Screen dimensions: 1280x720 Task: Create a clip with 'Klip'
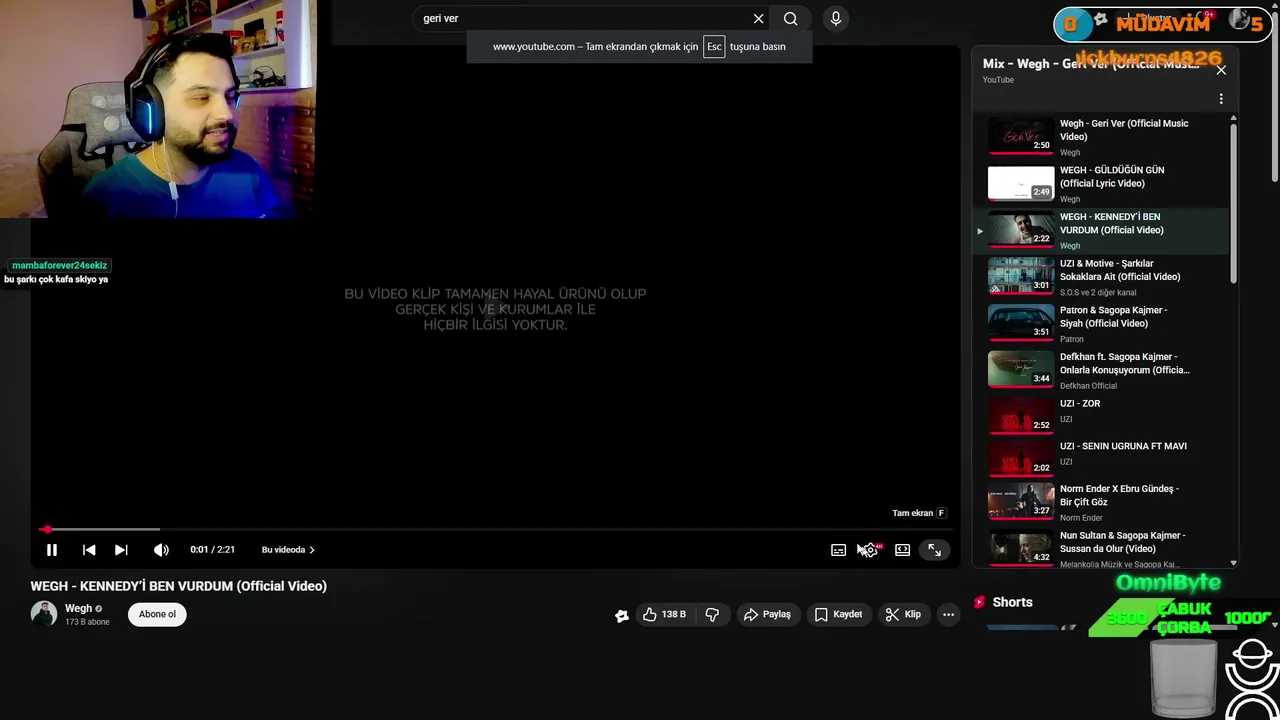[903, 614]
